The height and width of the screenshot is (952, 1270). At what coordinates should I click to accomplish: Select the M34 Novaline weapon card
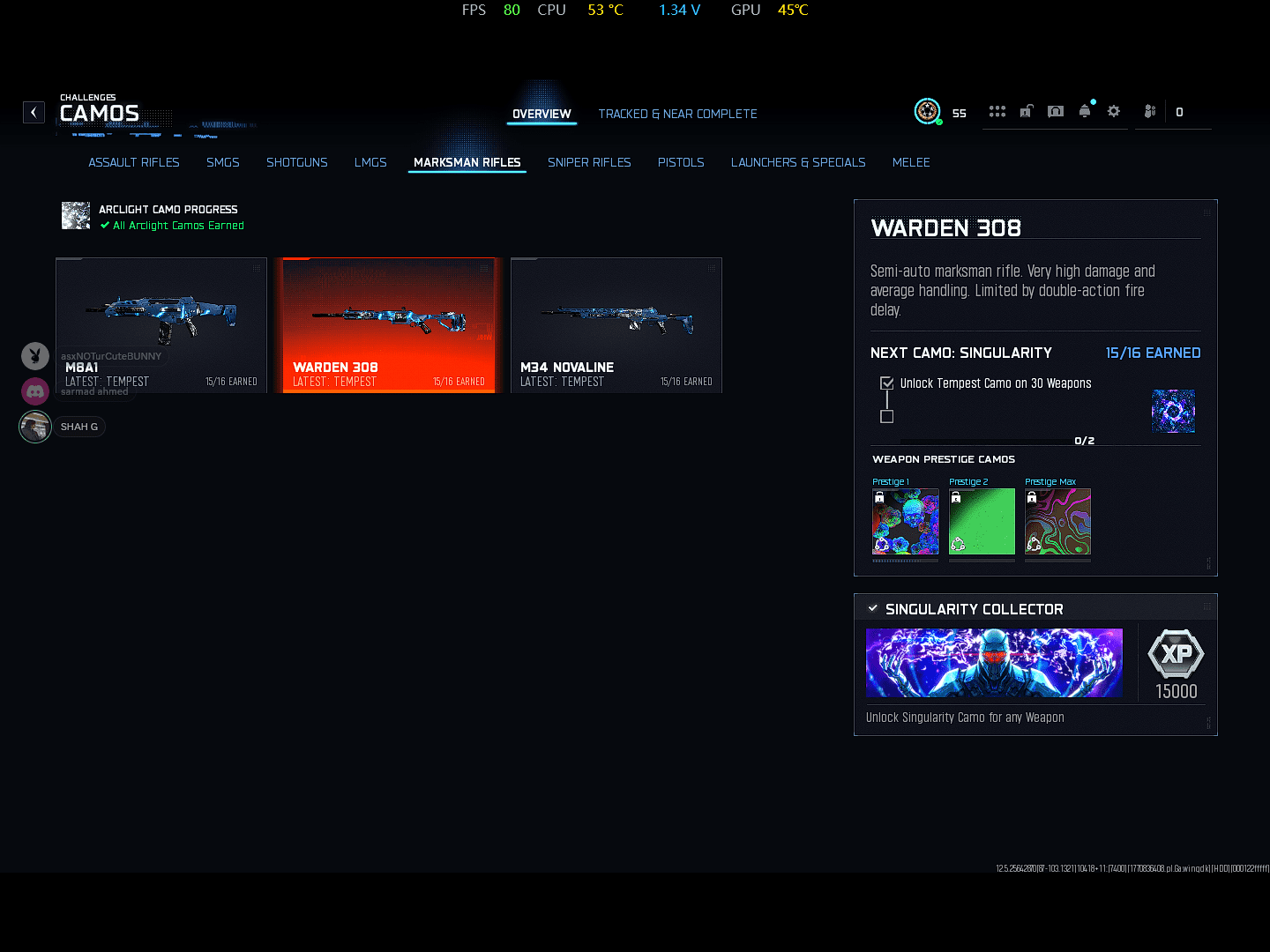click(616, 324)
